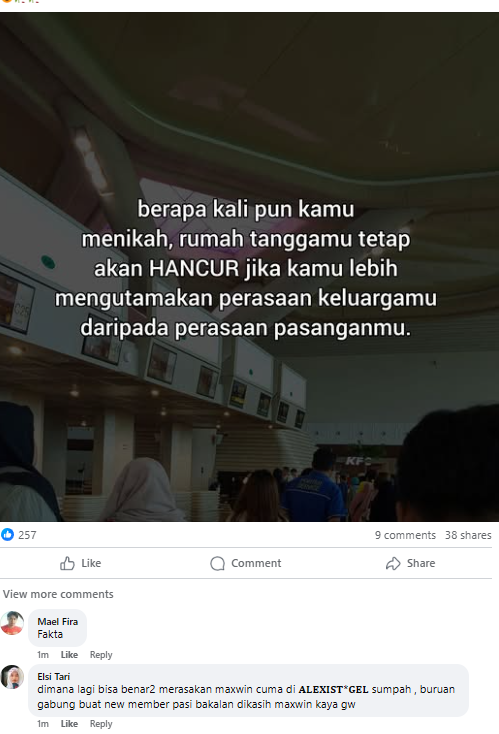Click the Like button text under post
Screen dimensions: 499x734
coord(91,563)
